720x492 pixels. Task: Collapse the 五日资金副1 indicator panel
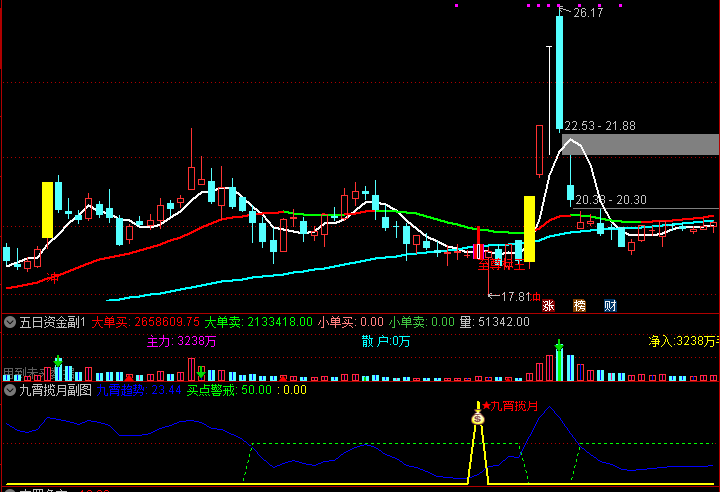tap(9, 322)
